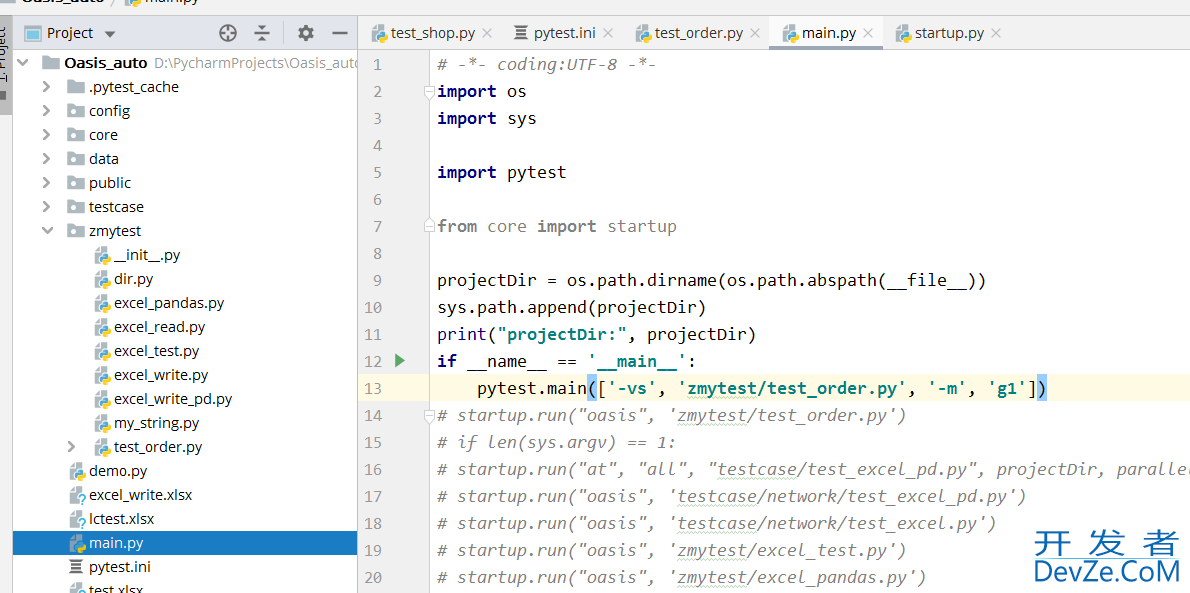Click the projectDir assignment line
The image size is (1190, 593).
(711, 281)
